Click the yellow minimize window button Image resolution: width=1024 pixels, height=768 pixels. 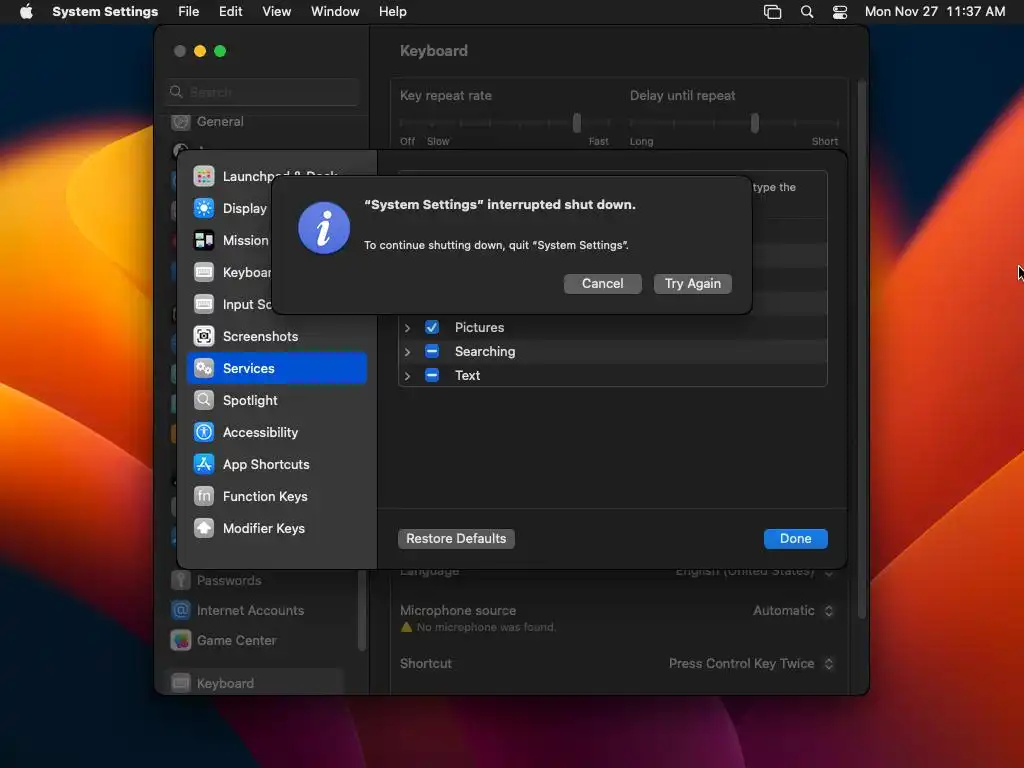click(200, 51)
